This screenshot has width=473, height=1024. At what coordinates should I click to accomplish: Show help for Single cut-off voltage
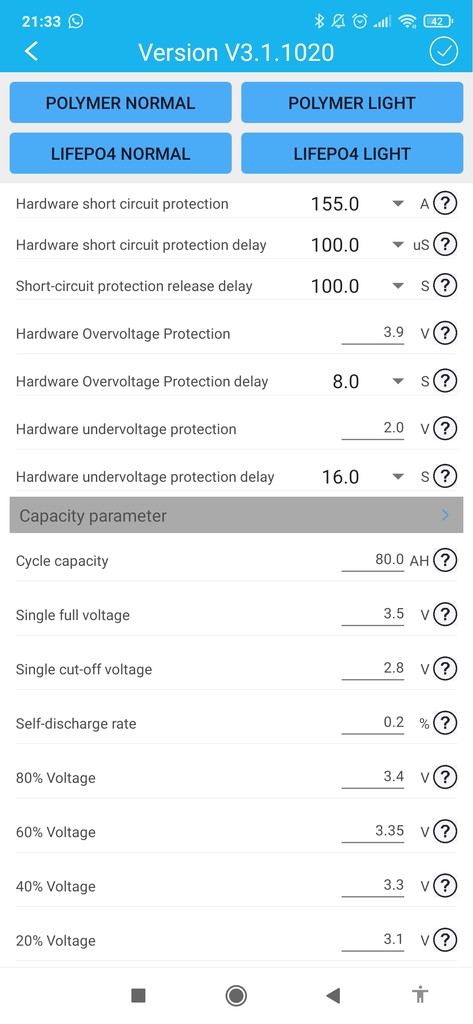tap(445, 669)
